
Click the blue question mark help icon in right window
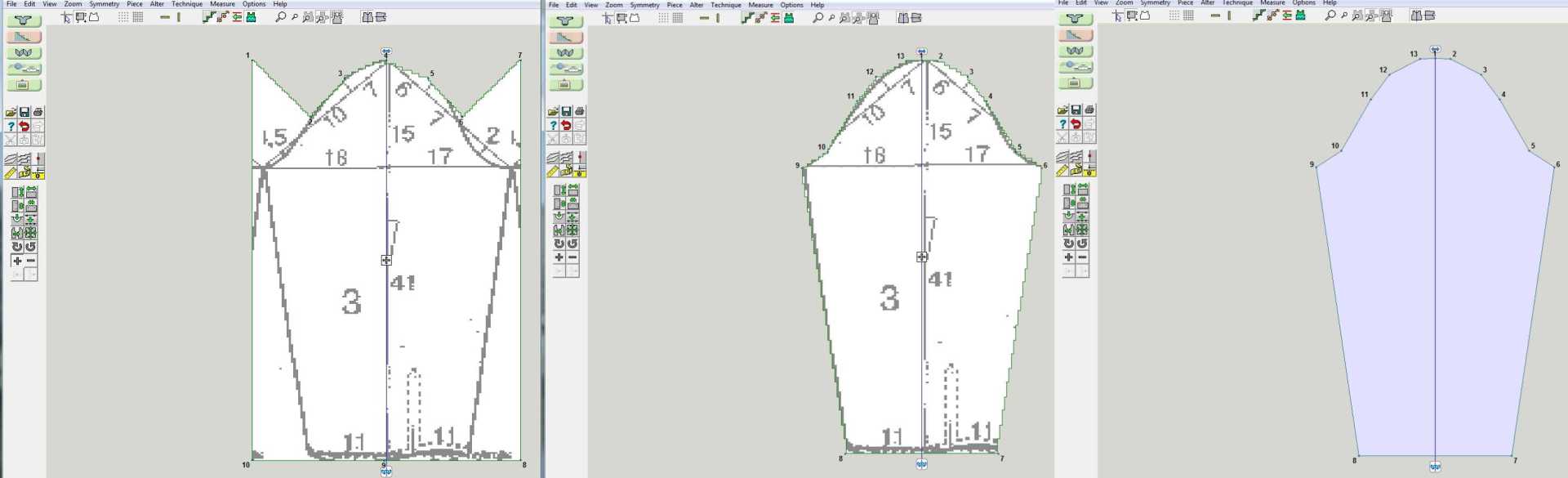tap(1062, 124)
